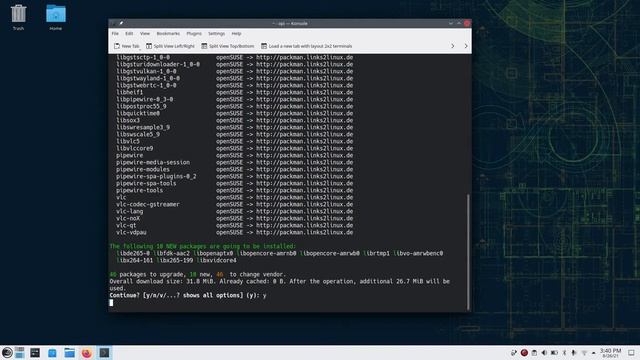Open the Bookmarks menu in Konsole

168,33
